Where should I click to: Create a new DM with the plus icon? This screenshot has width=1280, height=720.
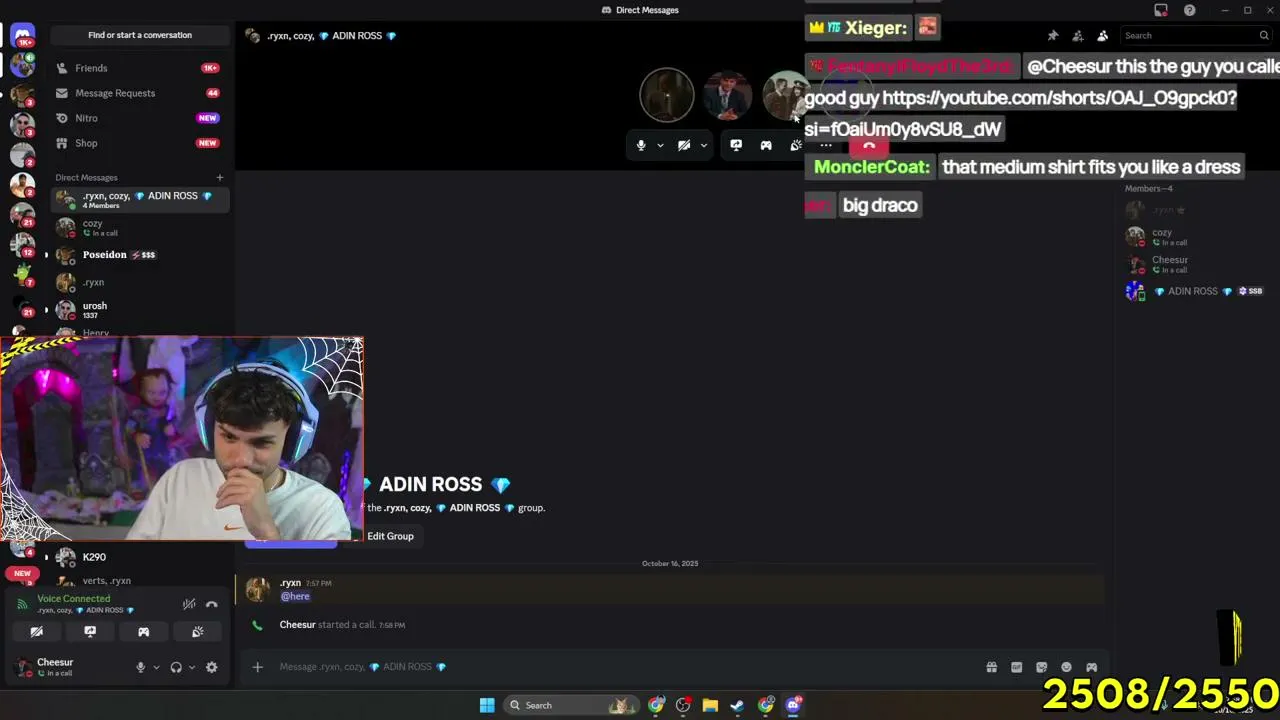220,178
